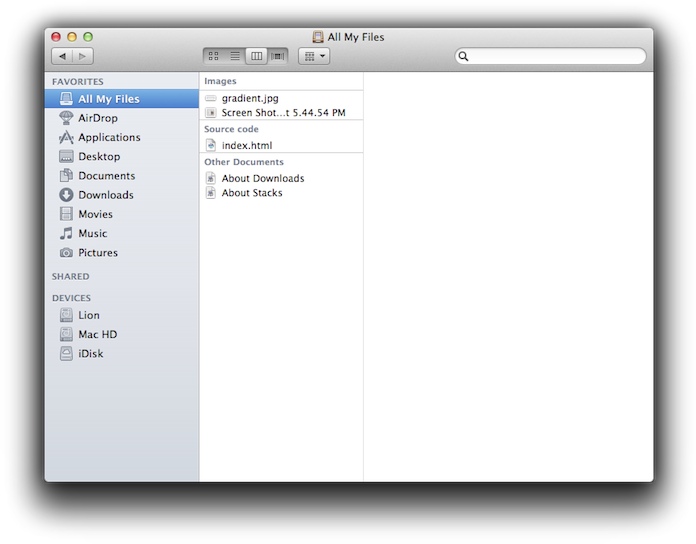Select All My Files icon in sidebar
The width and height of the screenshot is (696, 544).
pyautogui.click(x=66, y=99)
